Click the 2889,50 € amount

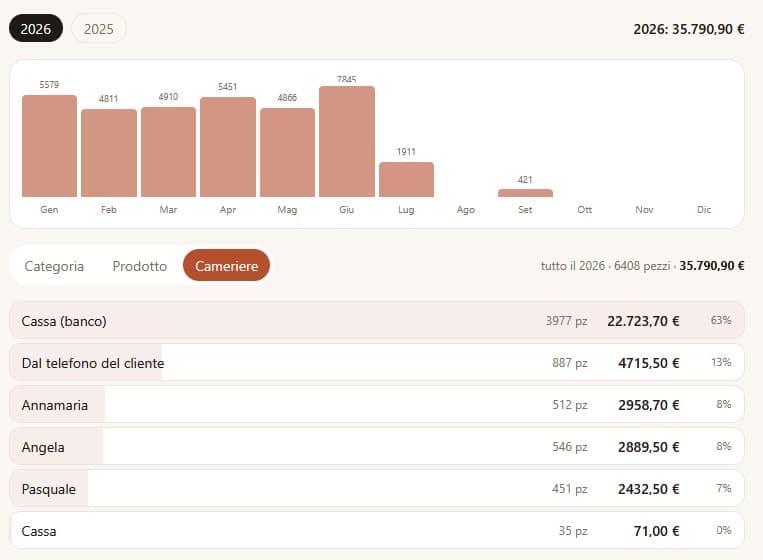(649, 447)
